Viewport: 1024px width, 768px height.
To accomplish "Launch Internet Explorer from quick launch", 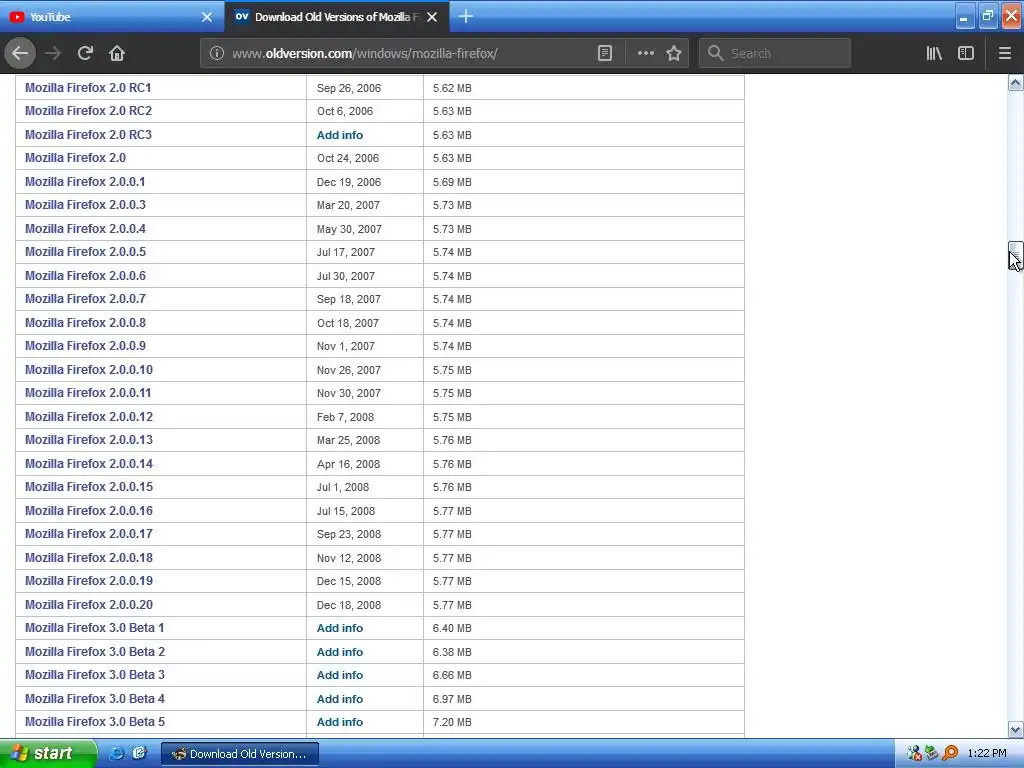I will [x=116, y=753].
